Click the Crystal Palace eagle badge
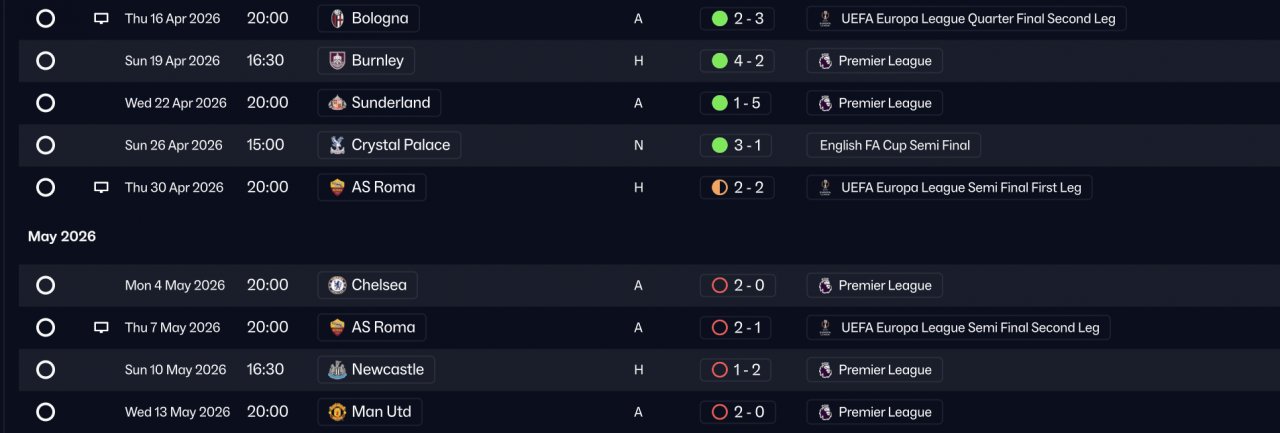The height and width of the screenshot is (433, 1280). [337, 145]
